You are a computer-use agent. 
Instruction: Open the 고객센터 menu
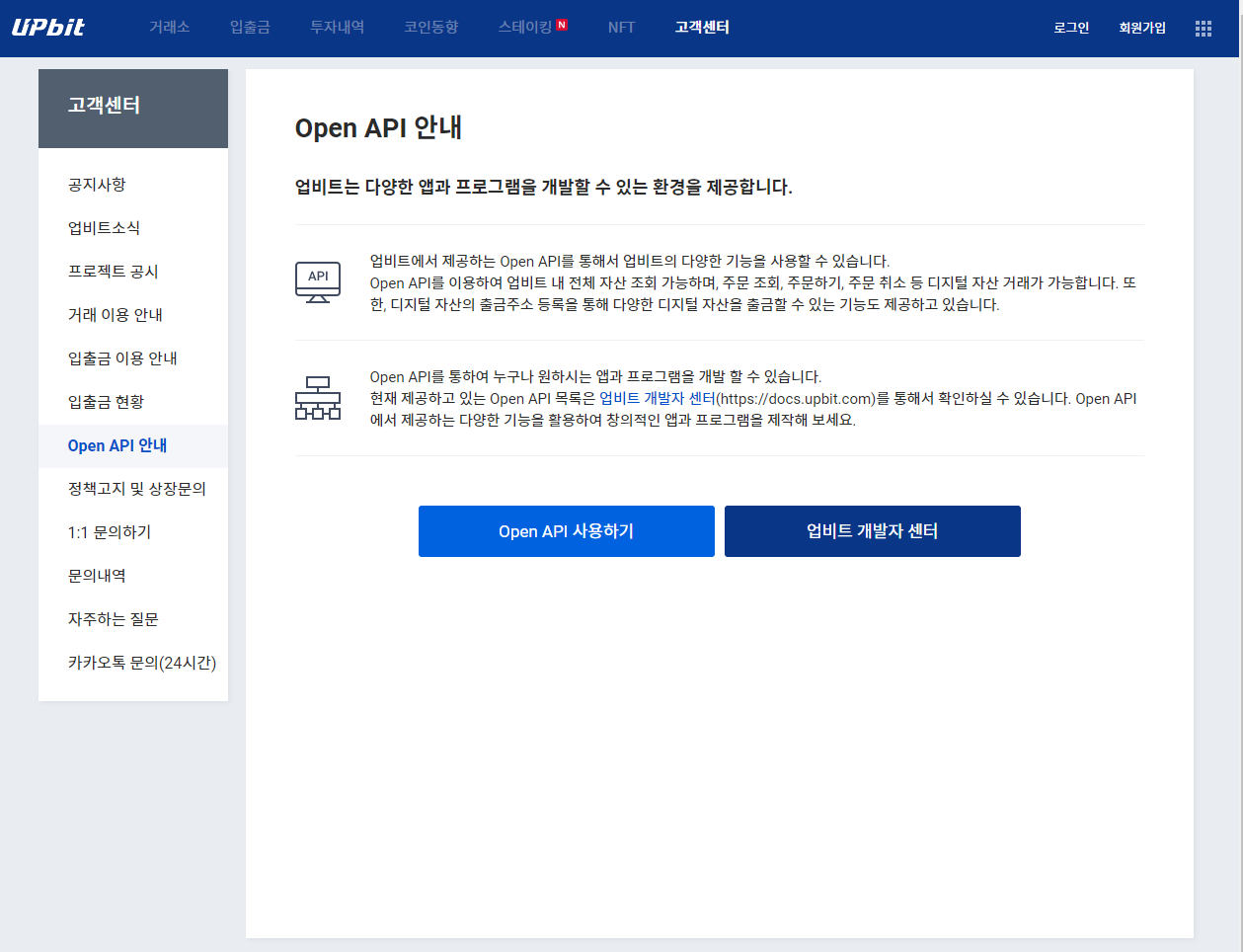click(x=702, y=28)
